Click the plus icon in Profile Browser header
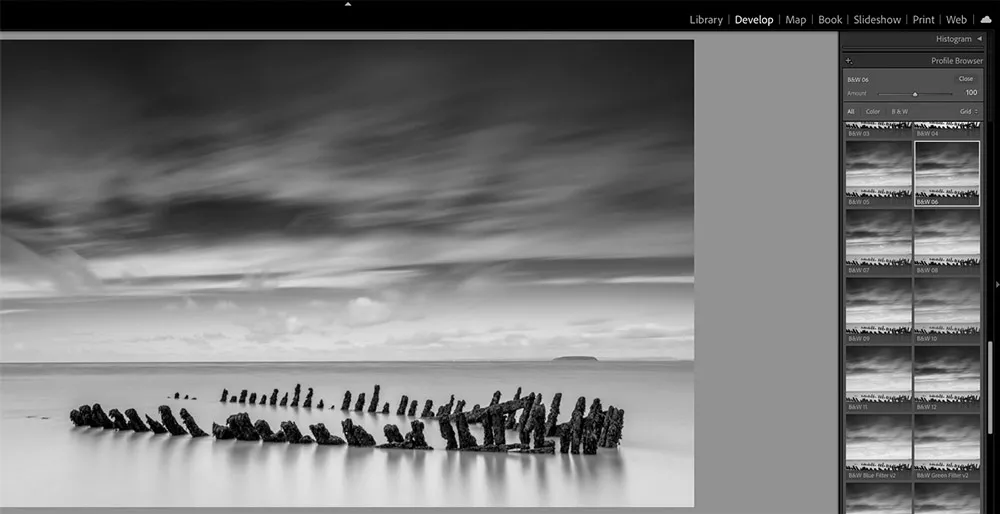Viewport: 1000px width, 514px height. 849,61
